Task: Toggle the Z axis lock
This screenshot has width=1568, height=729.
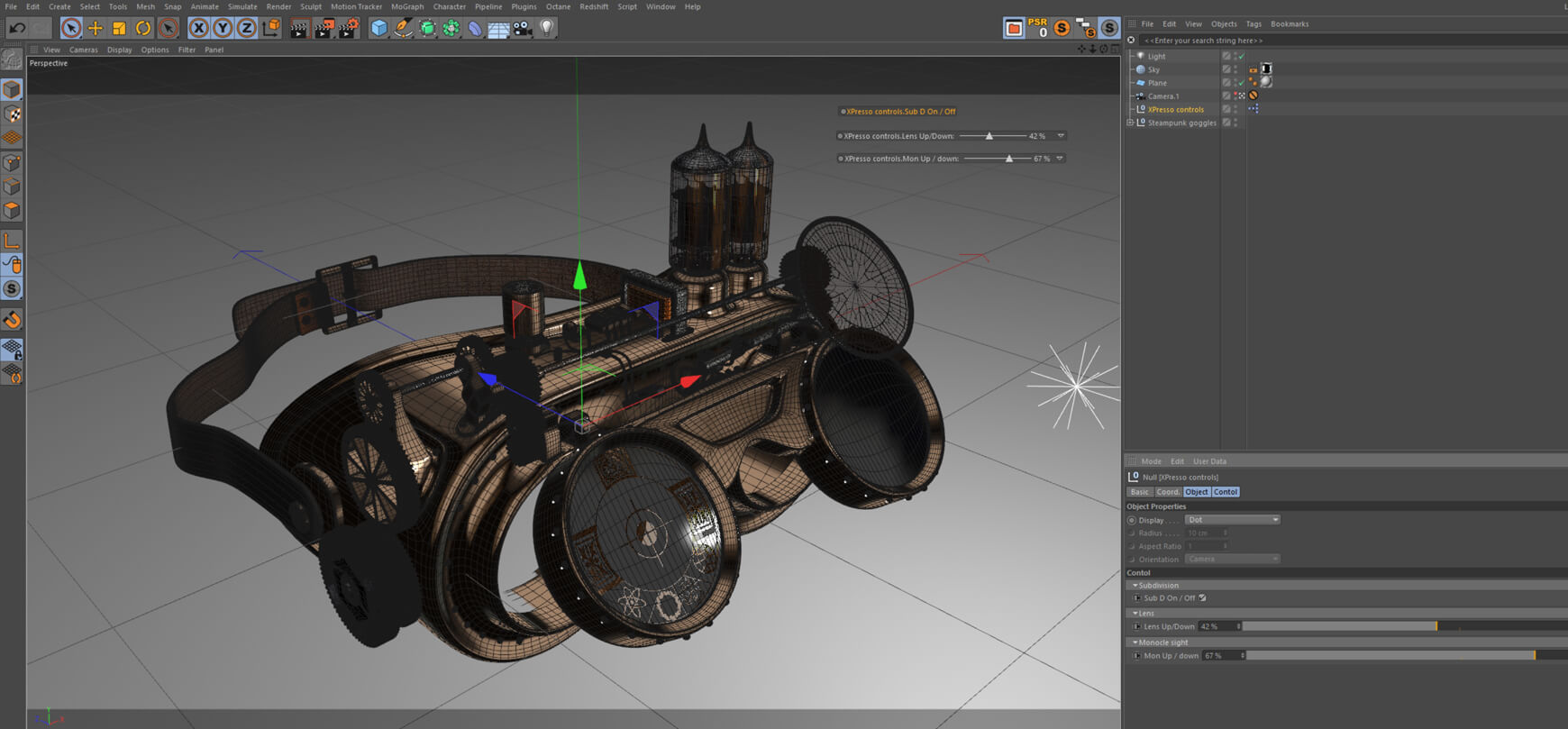Action: (246, 28)
